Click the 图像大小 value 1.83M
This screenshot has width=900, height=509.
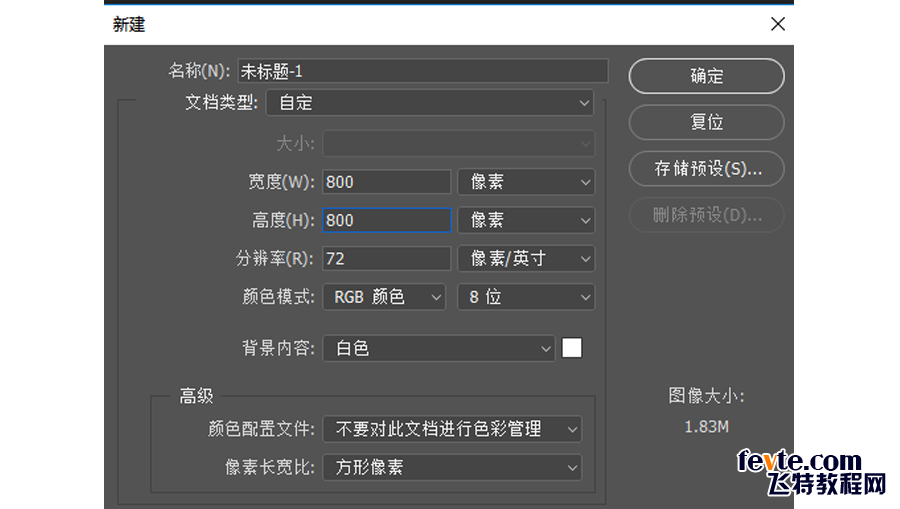[707, 427]
